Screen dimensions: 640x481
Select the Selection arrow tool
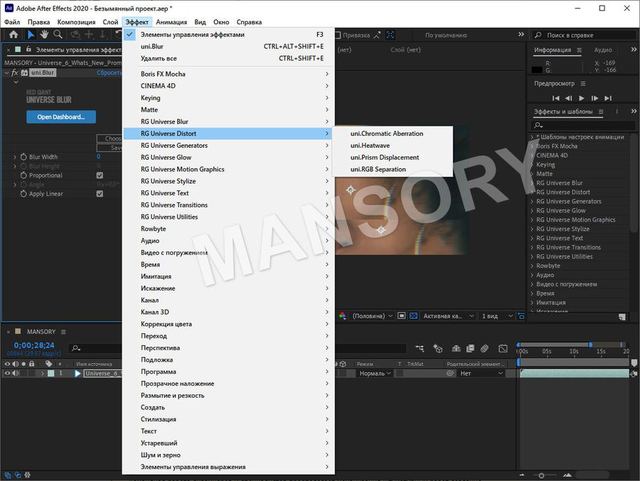click(x=31, y=34)
